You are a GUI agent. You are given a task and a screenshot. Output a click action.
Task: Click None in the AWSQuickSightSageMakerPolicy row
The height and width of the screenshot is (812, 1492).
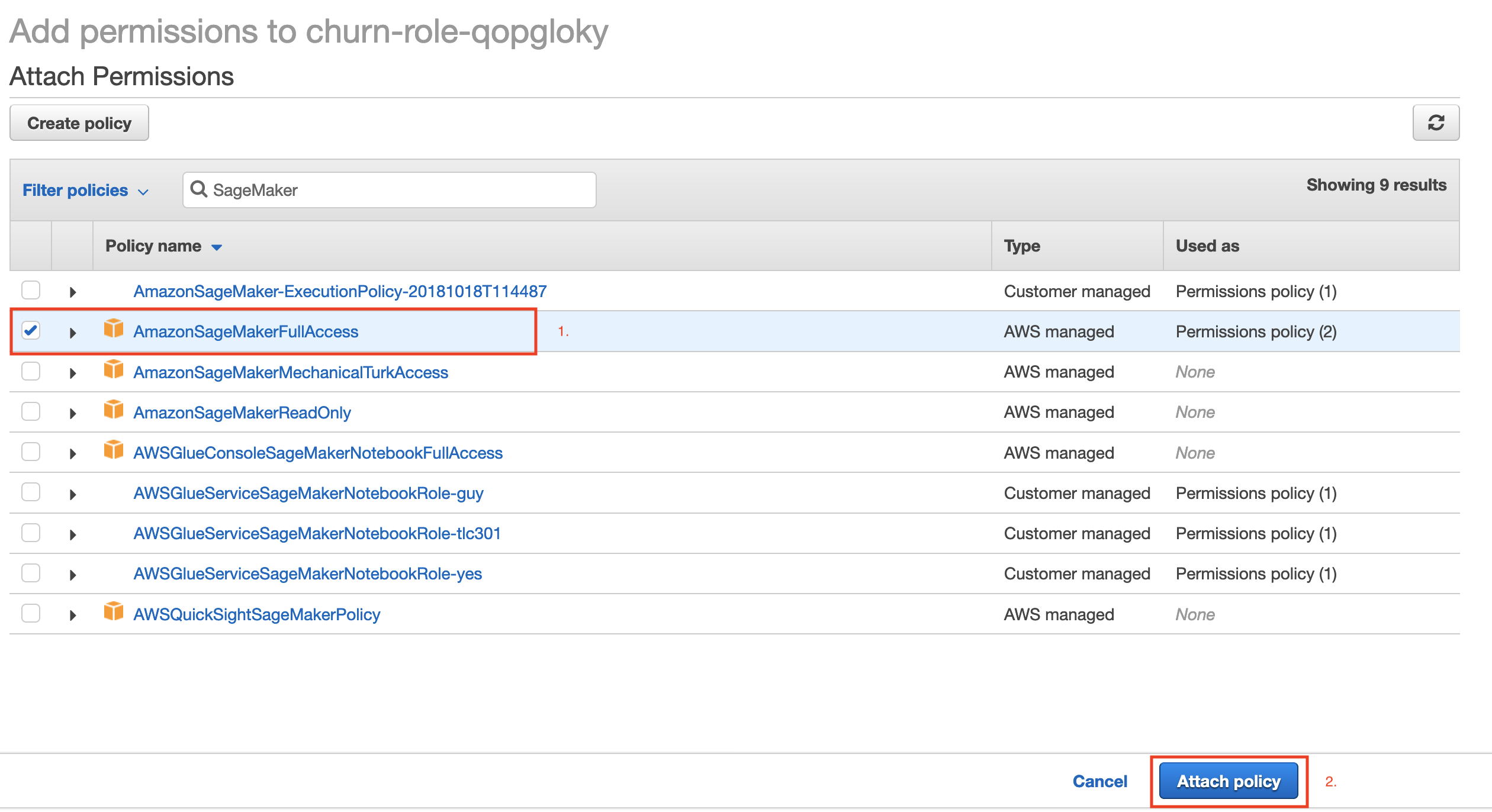pos(1195,614)
